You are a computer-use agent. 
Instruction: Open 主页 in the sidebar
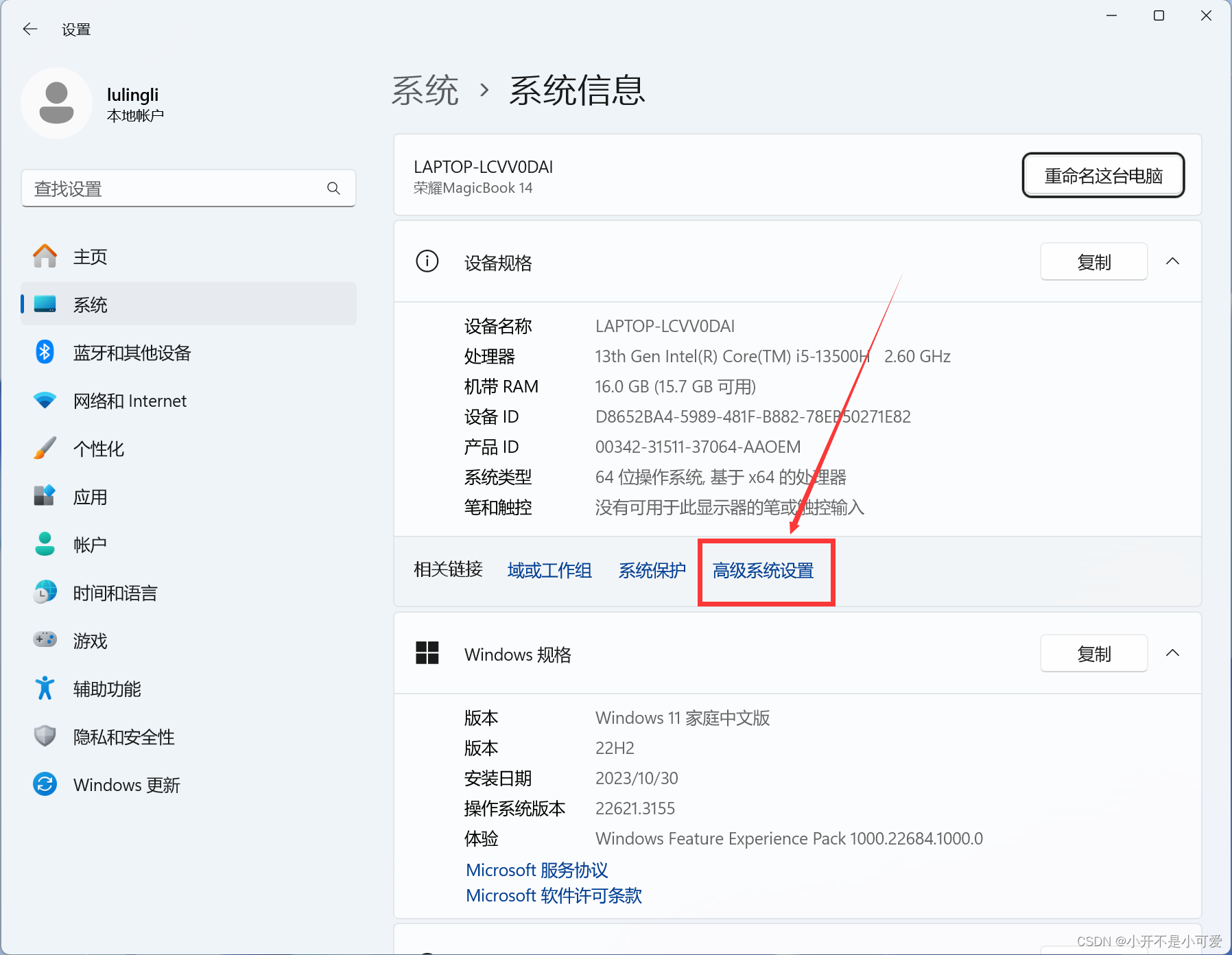tap(189, 257)
